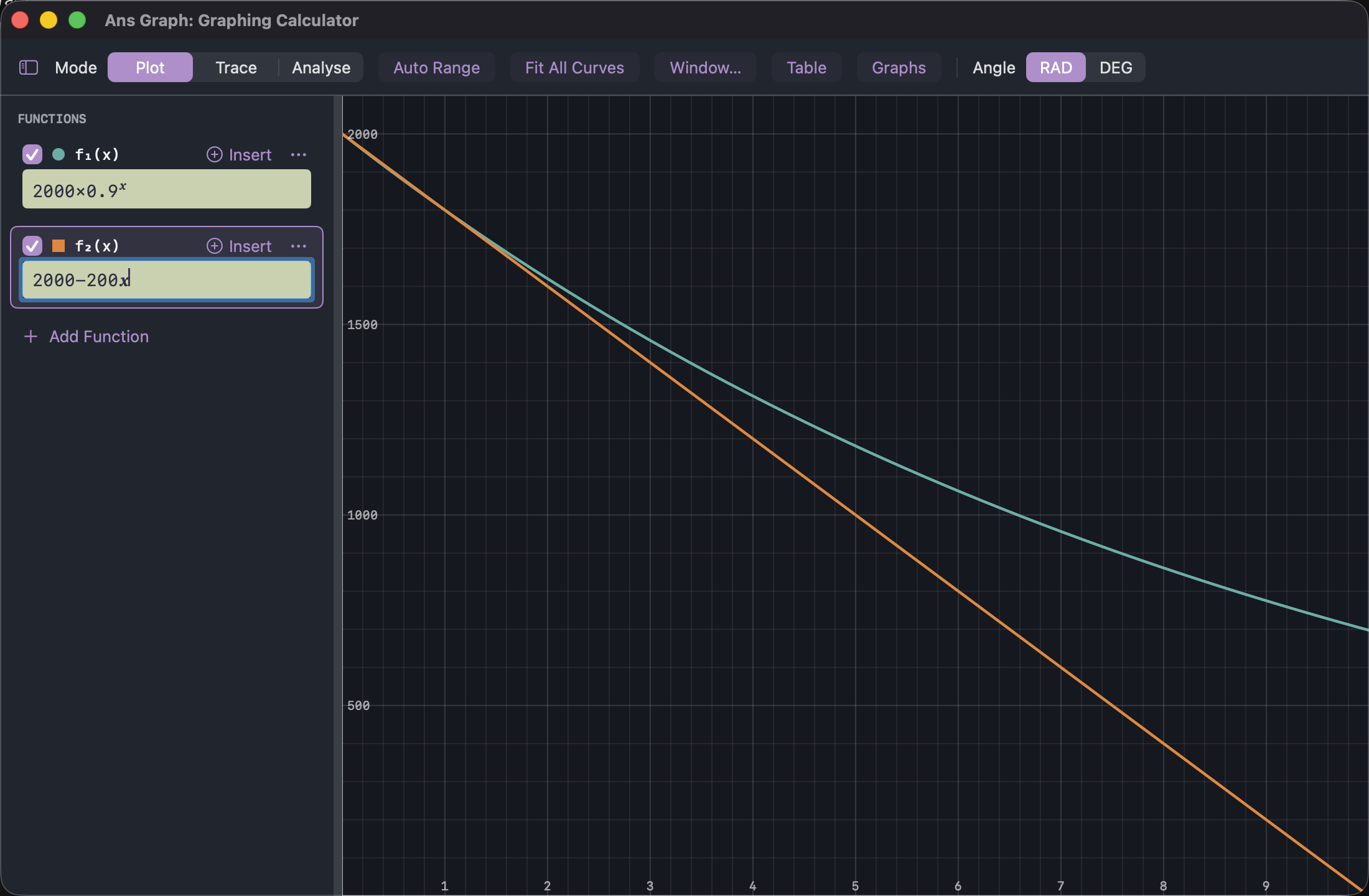
Task: Open the Table view
Action: (x=806, y=67)
